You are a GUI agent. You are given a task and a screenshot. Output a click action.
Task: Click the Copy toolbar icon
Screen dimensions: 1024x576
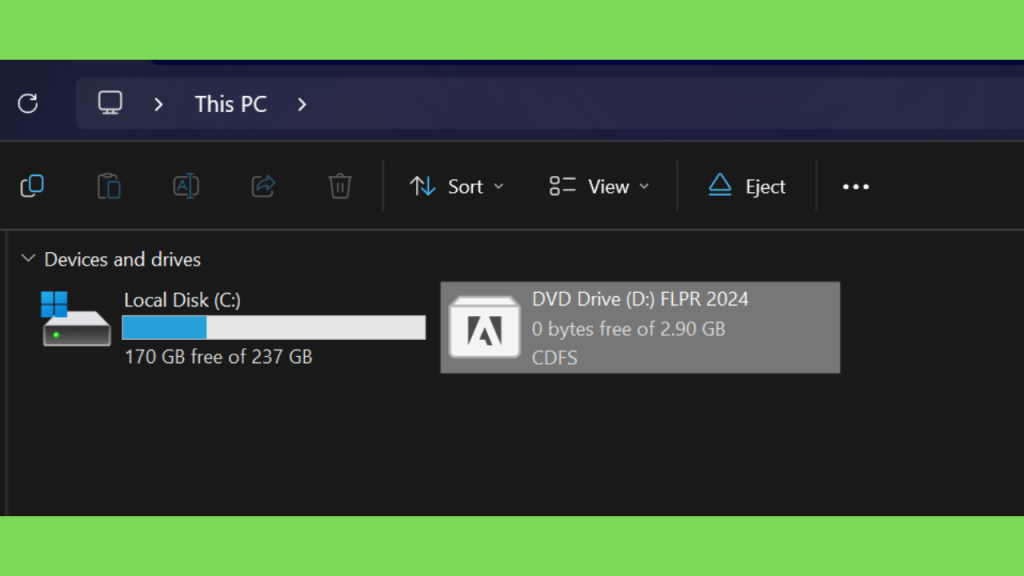(32, 186)
